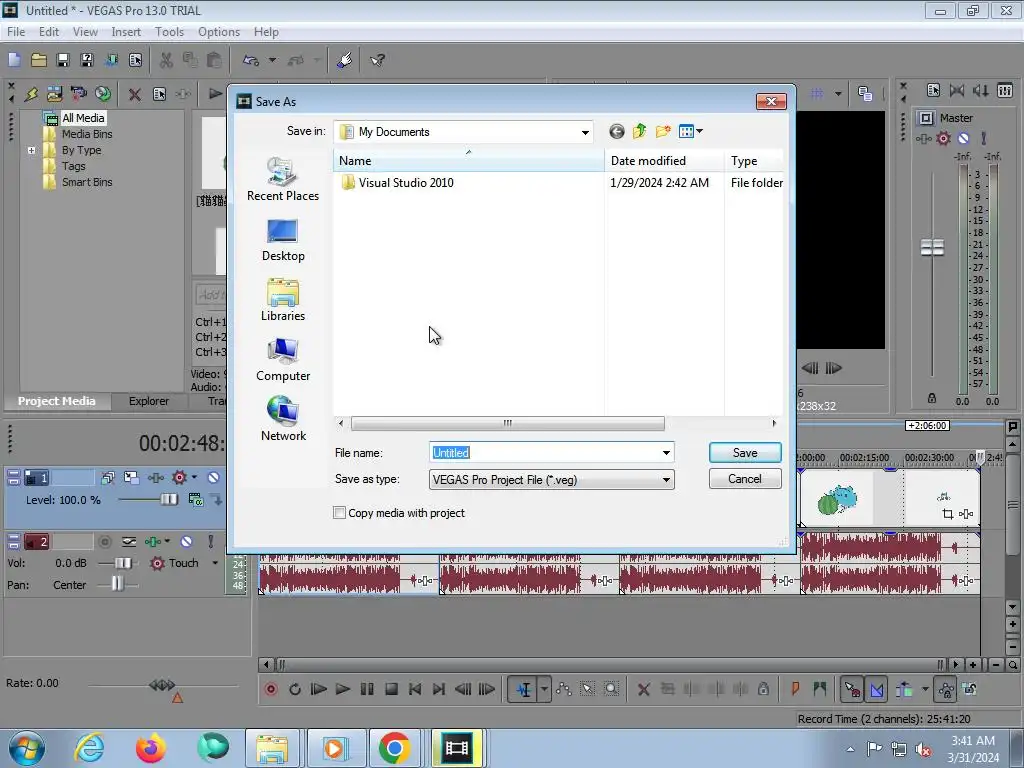
Task: Click the Save As horizontal scrollbar
Action: point(507,423)
